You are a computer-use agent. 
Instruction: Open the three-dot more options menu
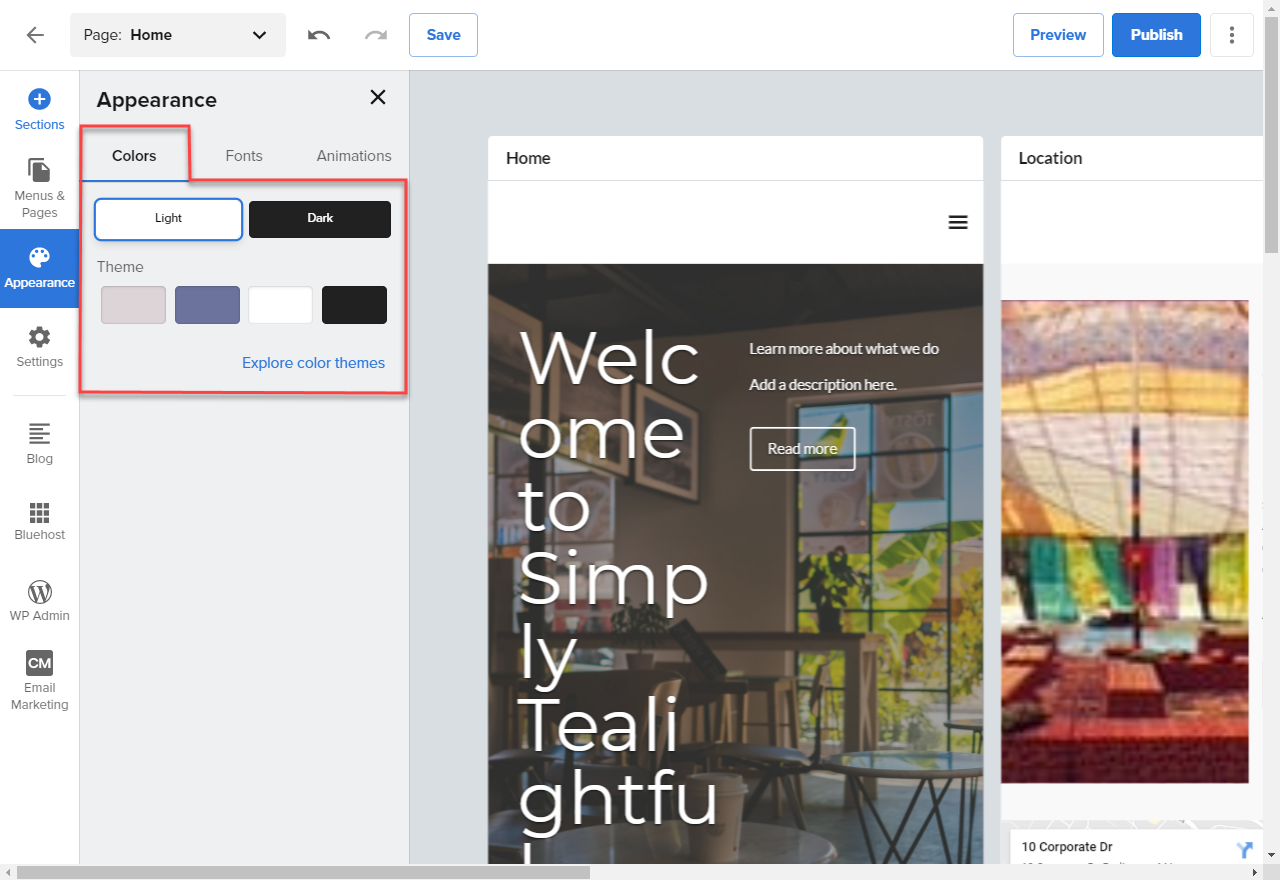click(1232, 35)
